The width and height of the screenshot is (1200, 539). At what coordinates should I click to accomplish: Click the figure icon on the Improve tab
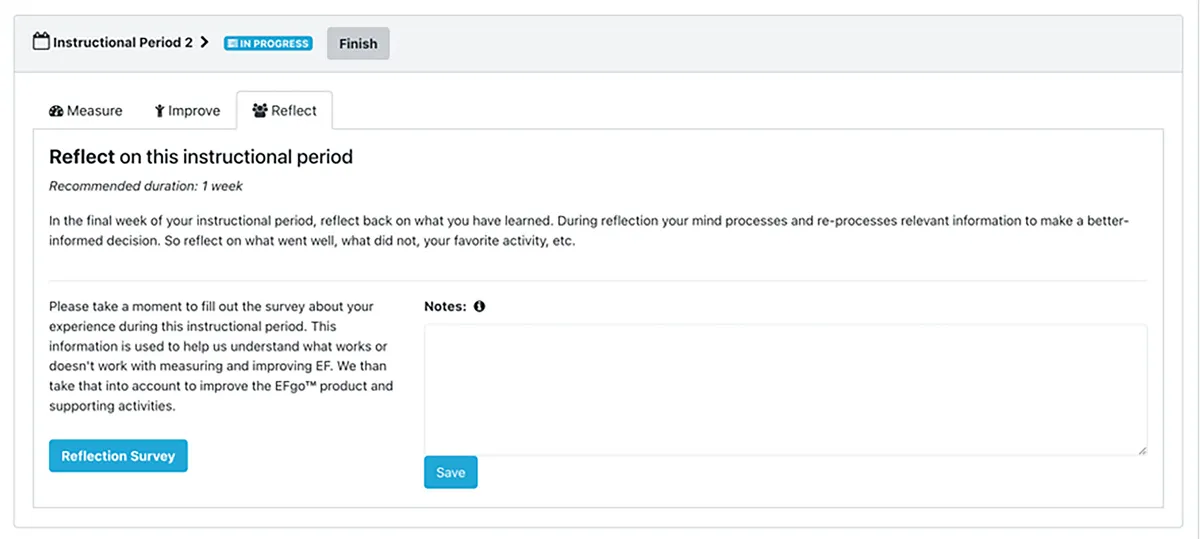tap(159, 111)
